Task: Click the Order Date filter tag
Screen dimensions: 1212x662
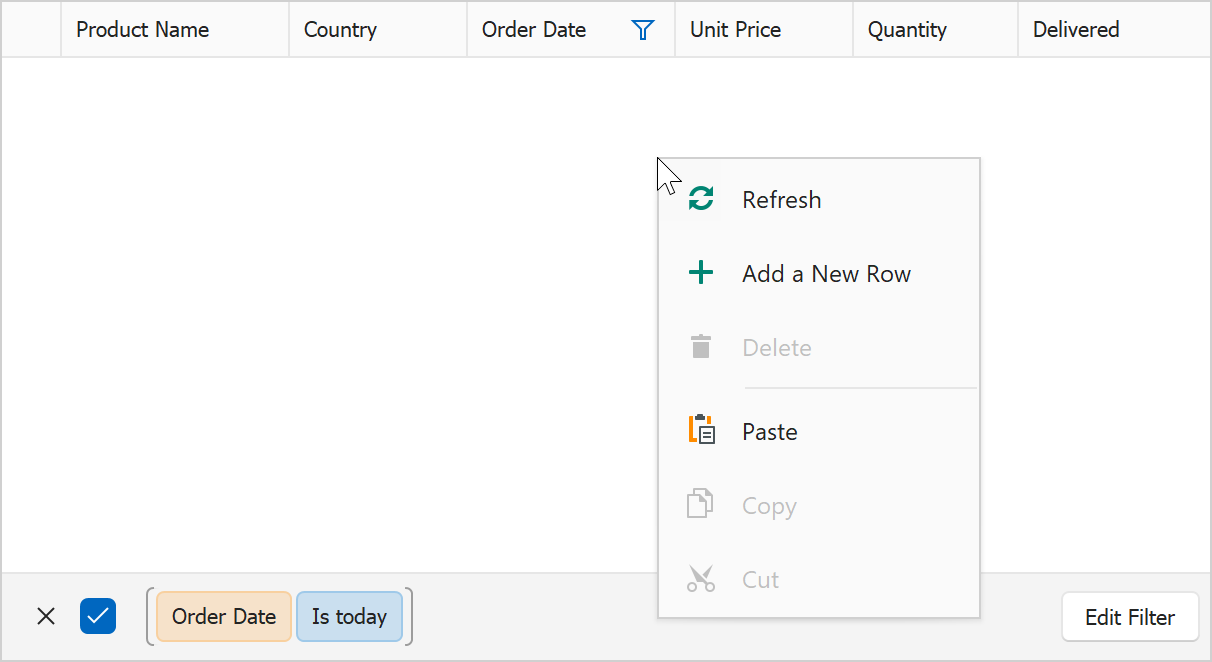Action: [x=224, y=616]
